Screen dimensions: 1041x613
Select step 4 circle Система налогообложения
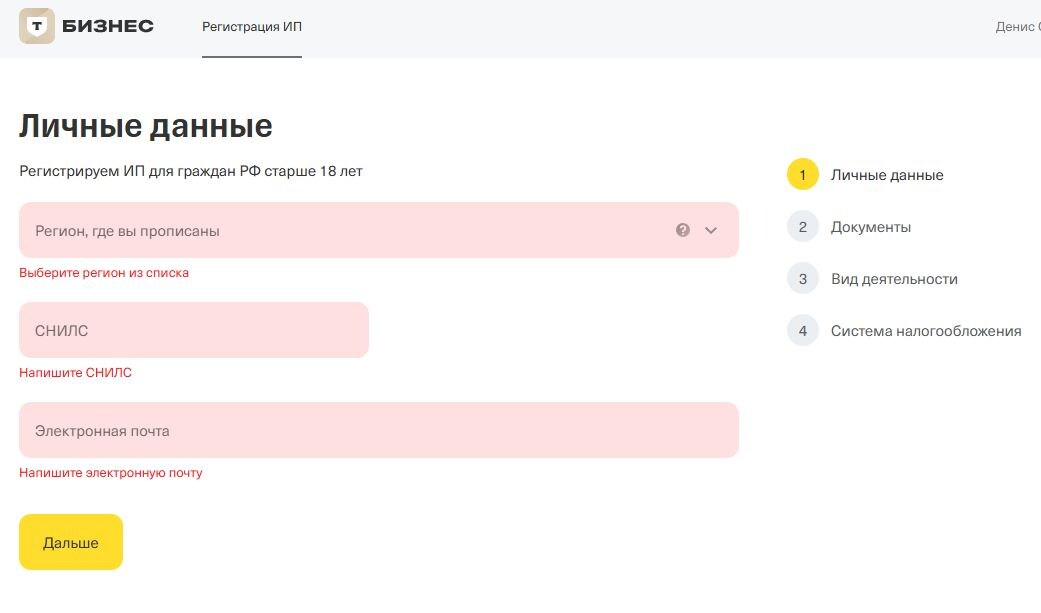coord(803,331)
